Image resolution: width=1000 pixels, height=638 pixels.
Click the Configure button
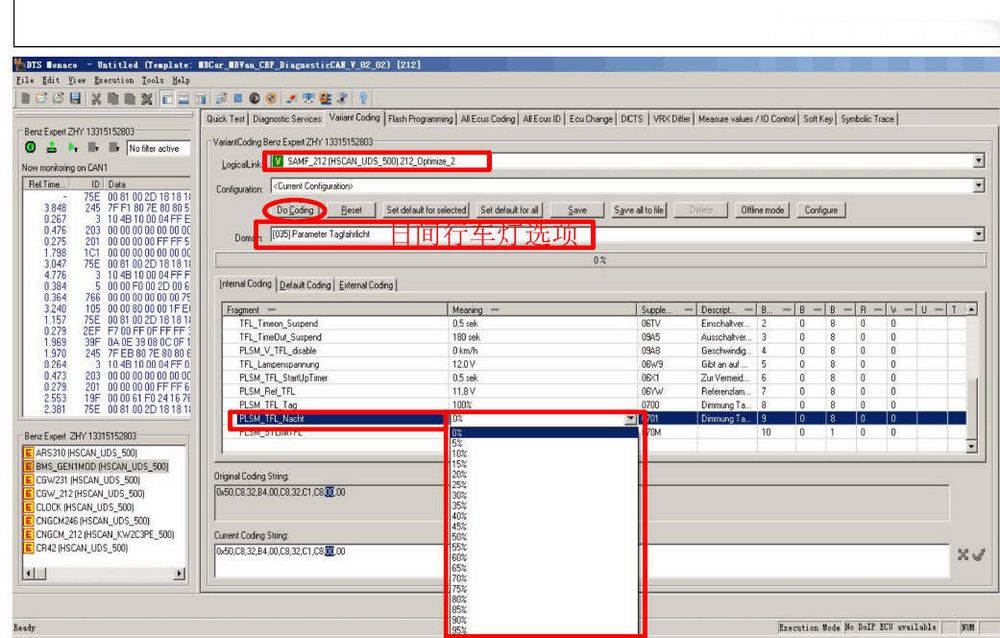point(821,210)
